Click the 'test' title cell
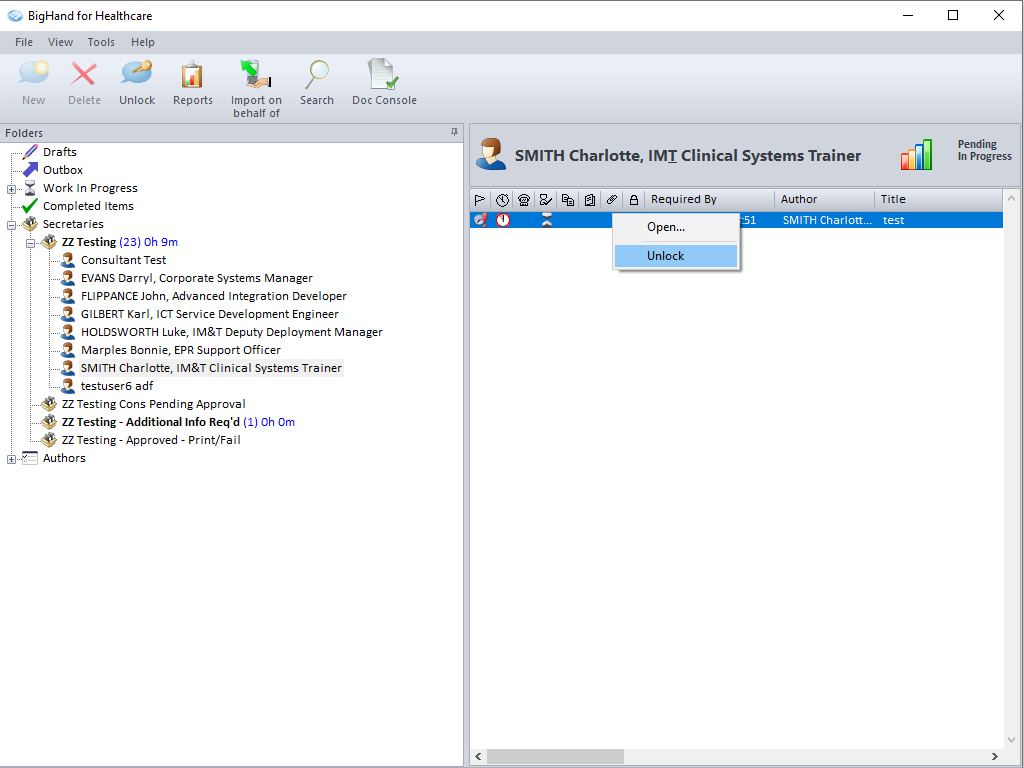1024x768 pixels. (x=893, y=220)
